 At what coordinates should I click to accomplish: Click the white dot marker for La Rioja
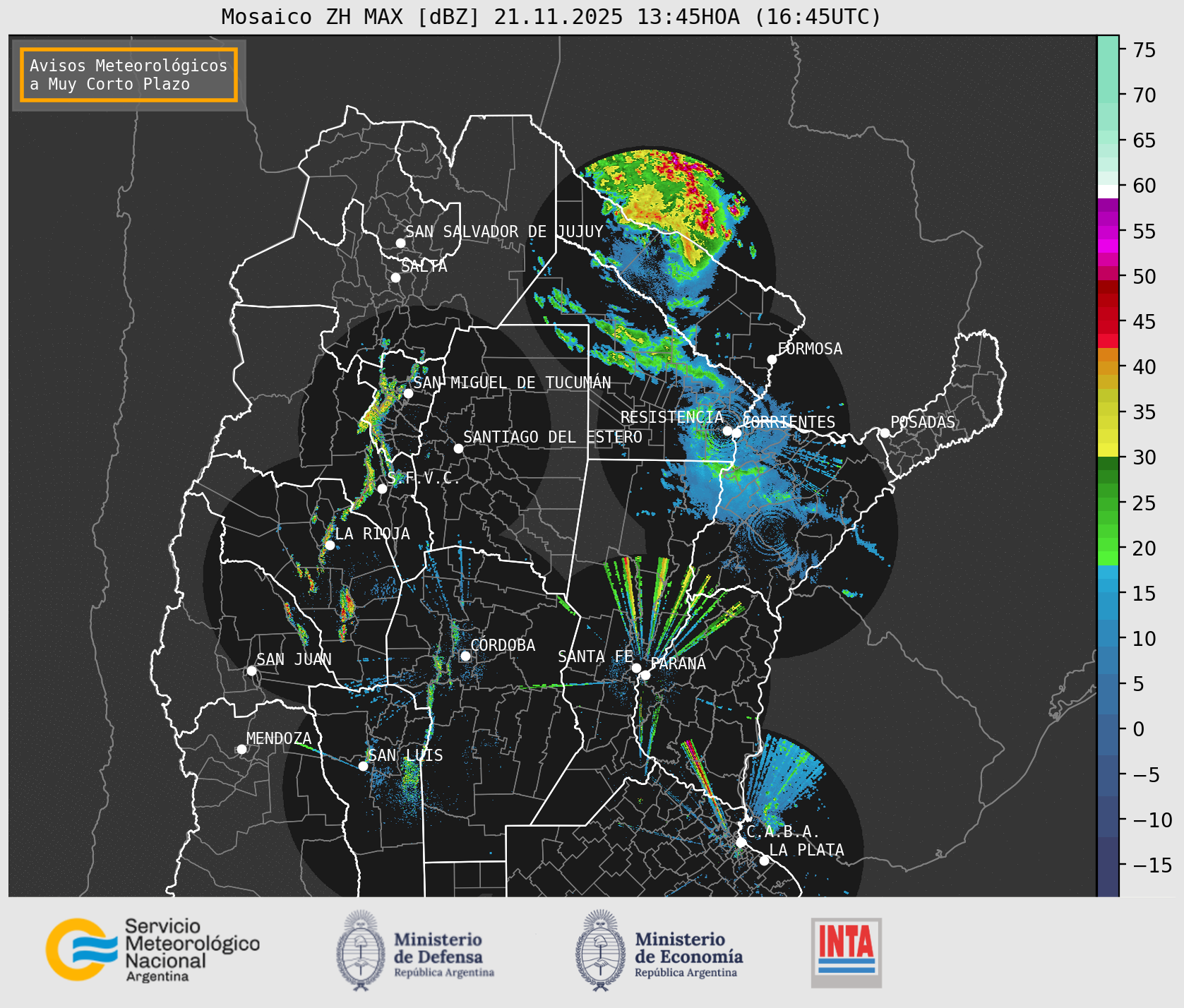click(330, 545)
